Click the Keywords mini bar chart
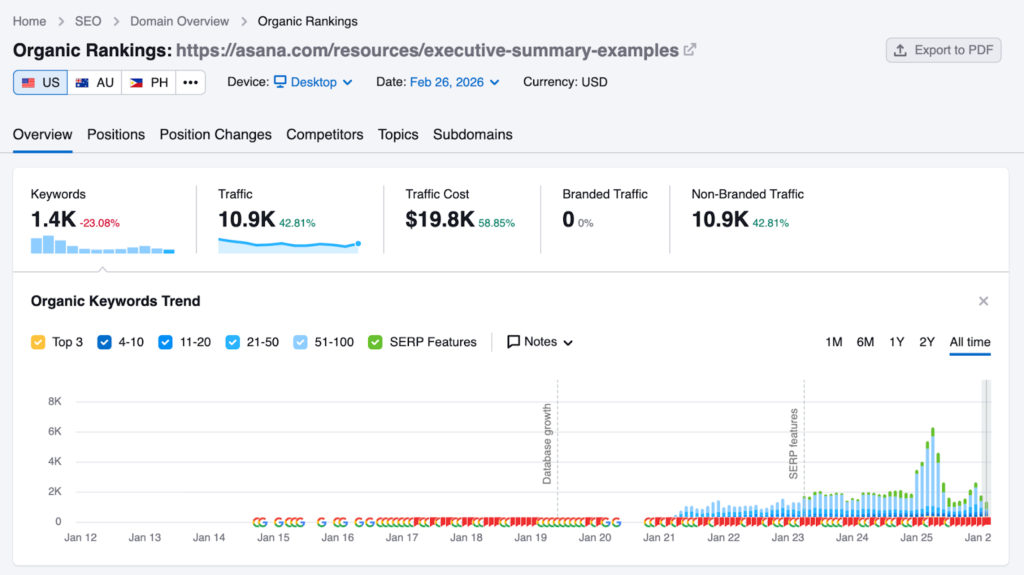Image resolution: width=1024 pixels, height=575 pixels. click(x=102, y=245)
